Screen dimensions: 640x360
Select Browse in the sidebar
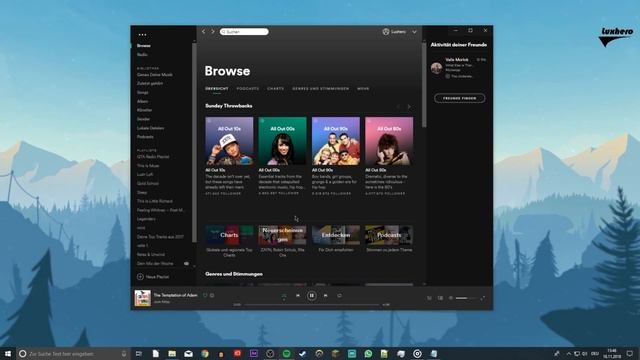(x=144, y=46)
